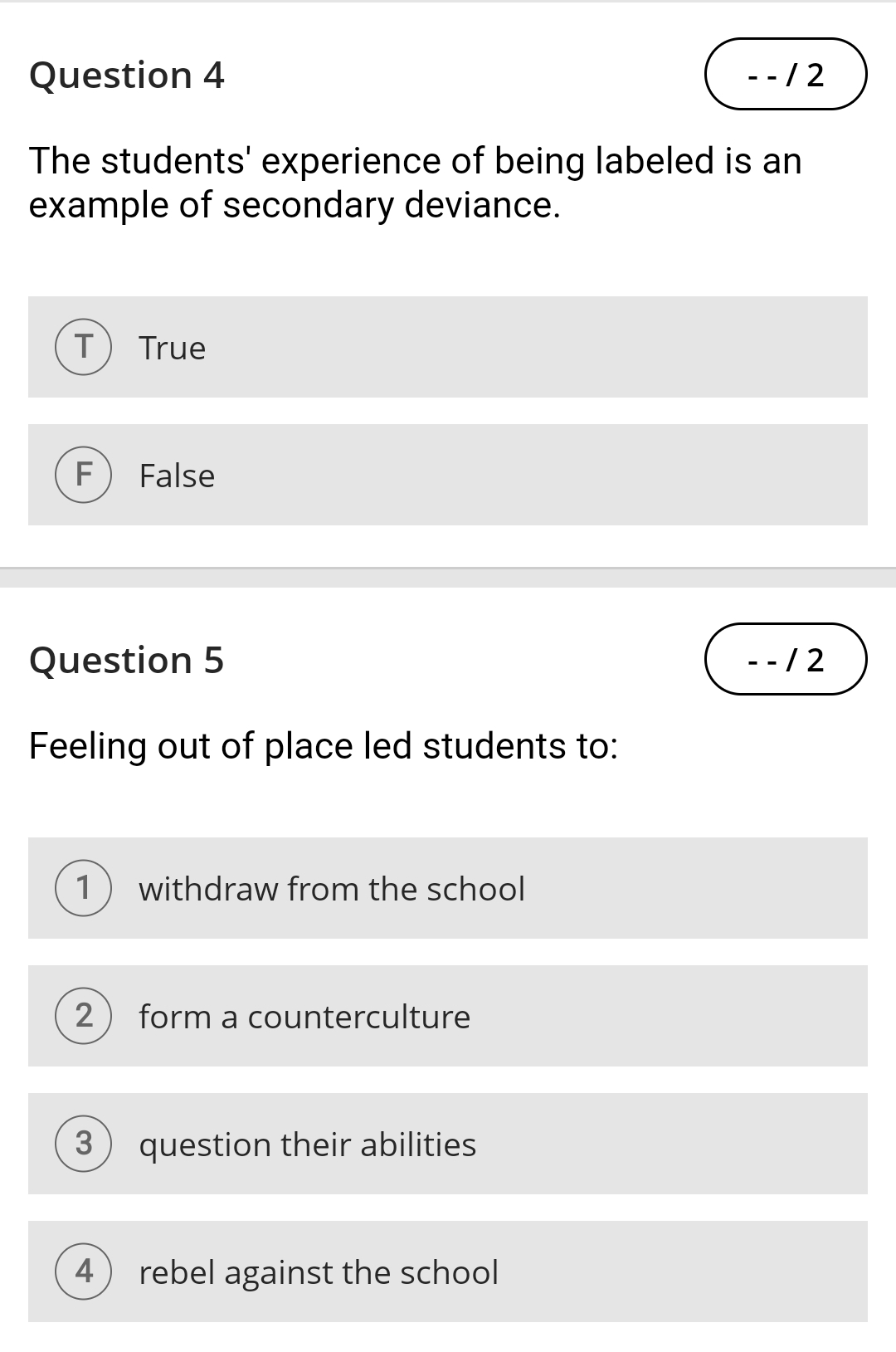Click the circled 4 icon beside rebel option
Image resolution: width=896 pixels, height=1352 pixels.
coord(82,1272)
